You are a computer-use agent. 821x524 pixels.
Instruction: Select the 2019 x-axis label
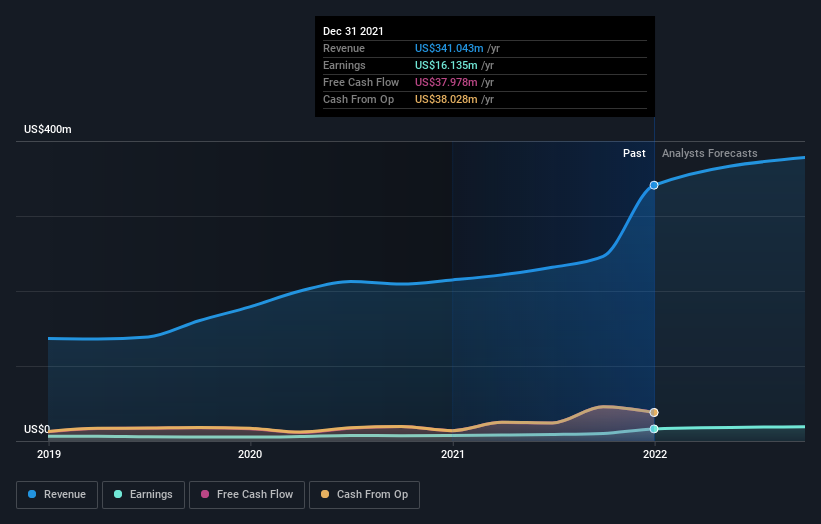(x=49, y=454)
